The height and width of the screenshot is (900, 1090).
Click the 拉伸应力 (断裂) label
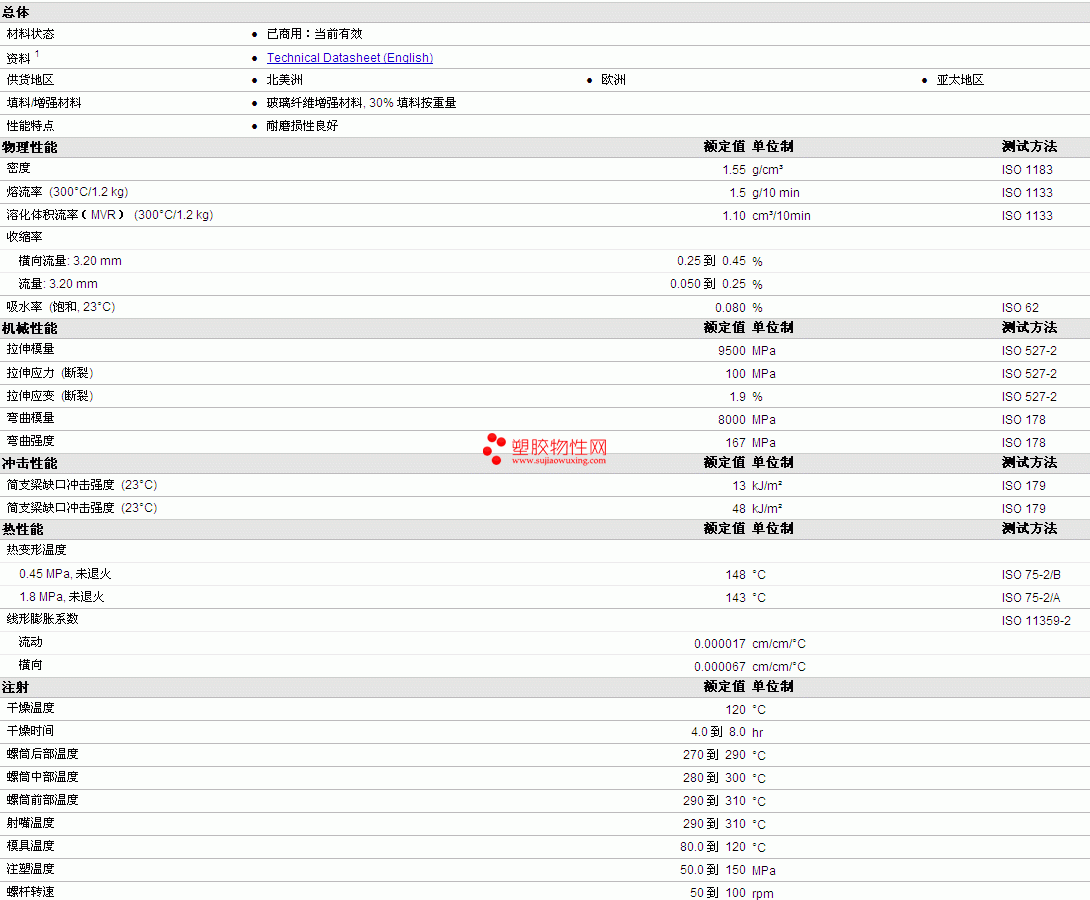click(x=50, y=373)
